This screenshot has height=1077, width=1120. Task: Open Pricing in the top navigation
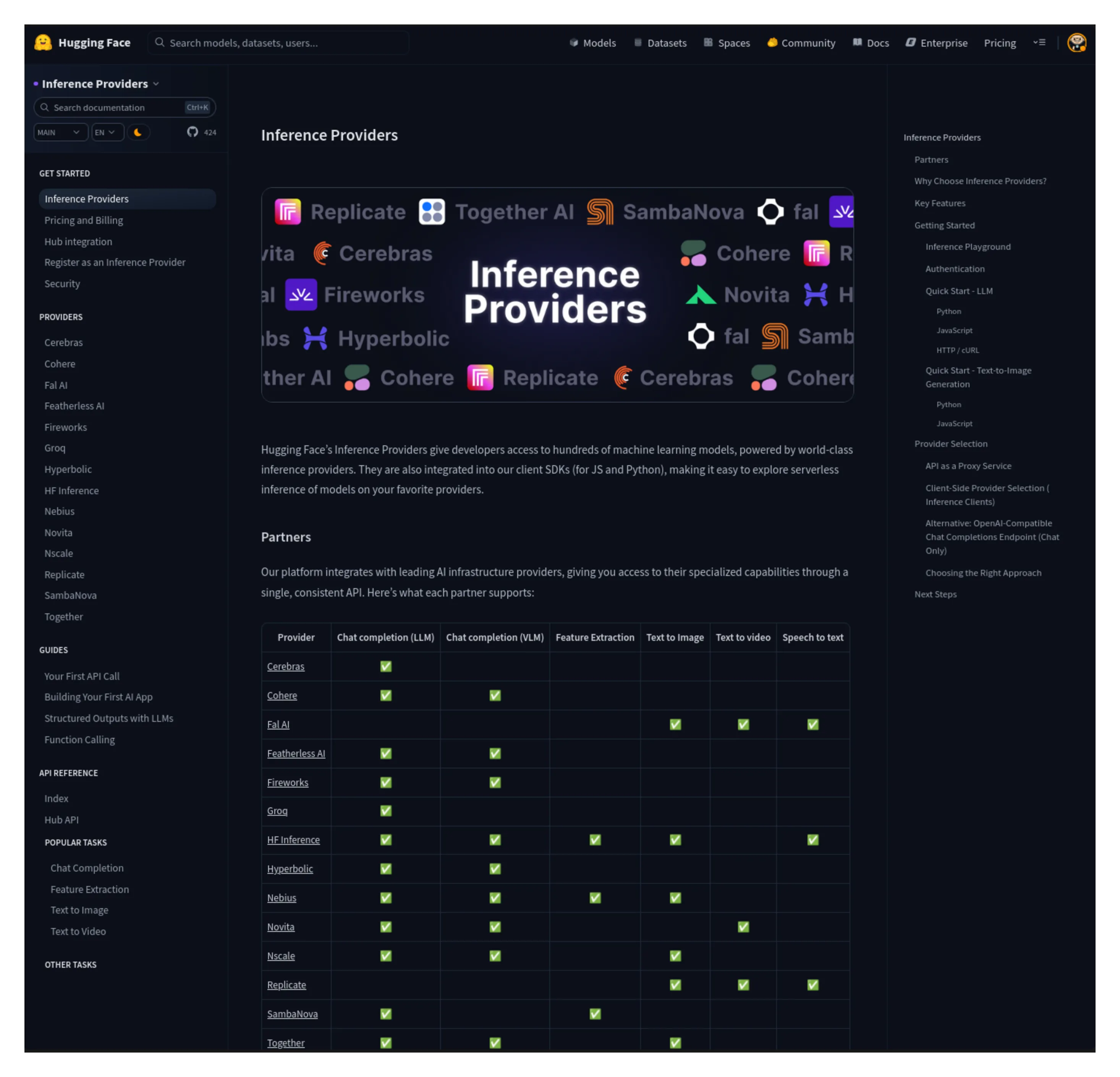click(x=999, y=43)
